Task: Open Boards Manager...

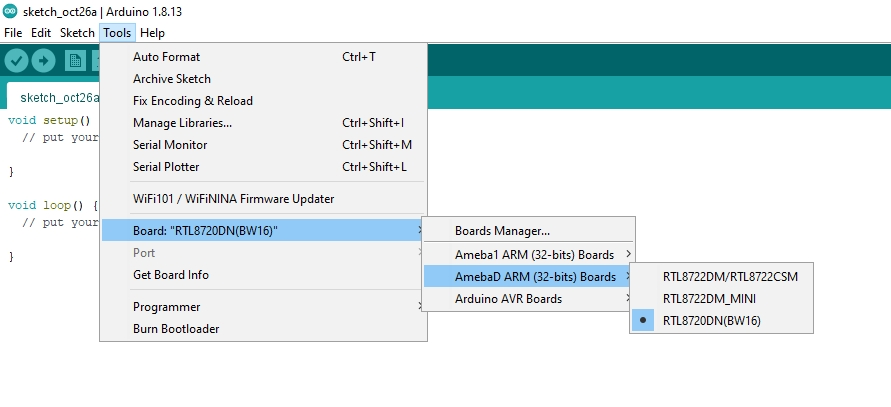Action: (x=528, y=231)
